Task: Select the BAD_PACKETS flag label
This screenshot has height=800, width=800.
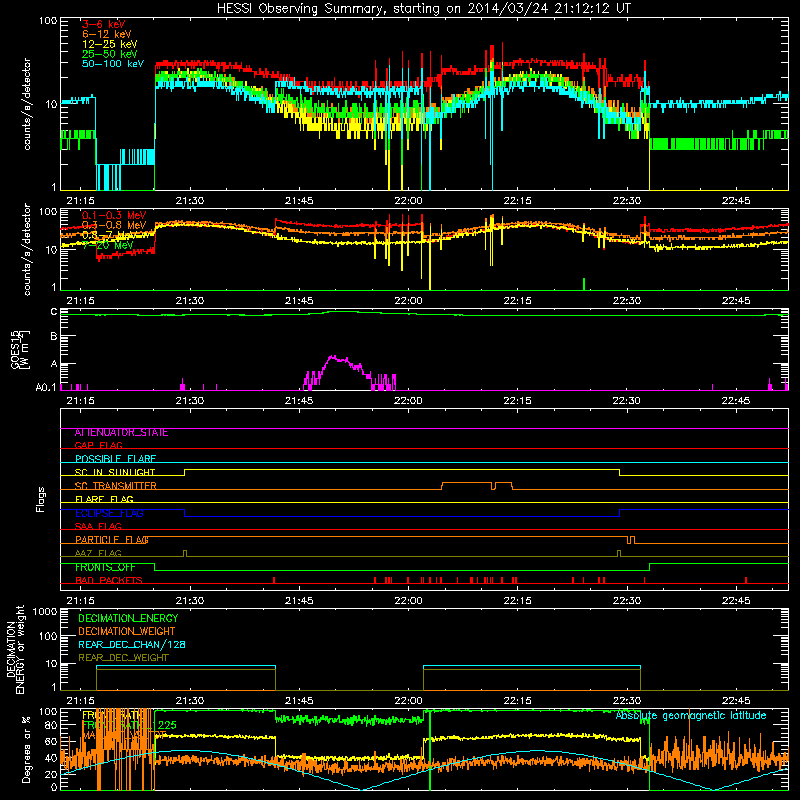Action: [x=109, y=581]
